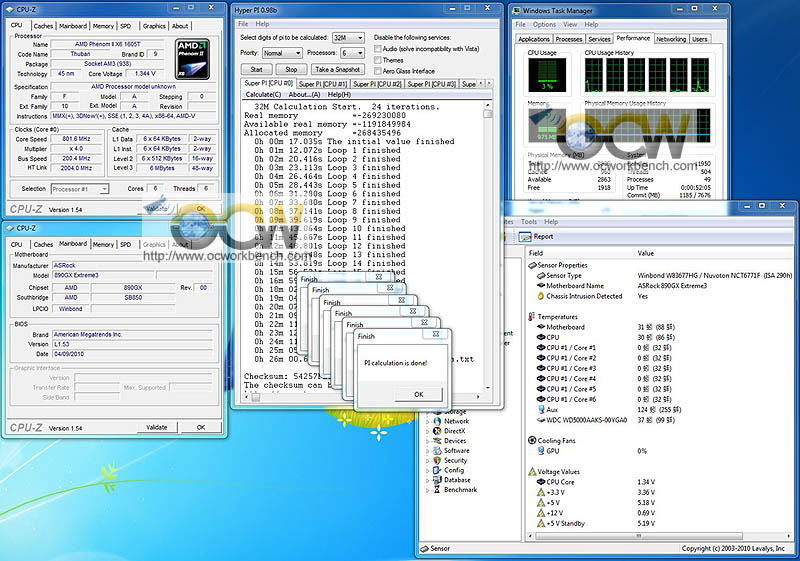Open the Options menu in Task Manager
This screenshot has width=800, height=561.
(x=544, y=24)
